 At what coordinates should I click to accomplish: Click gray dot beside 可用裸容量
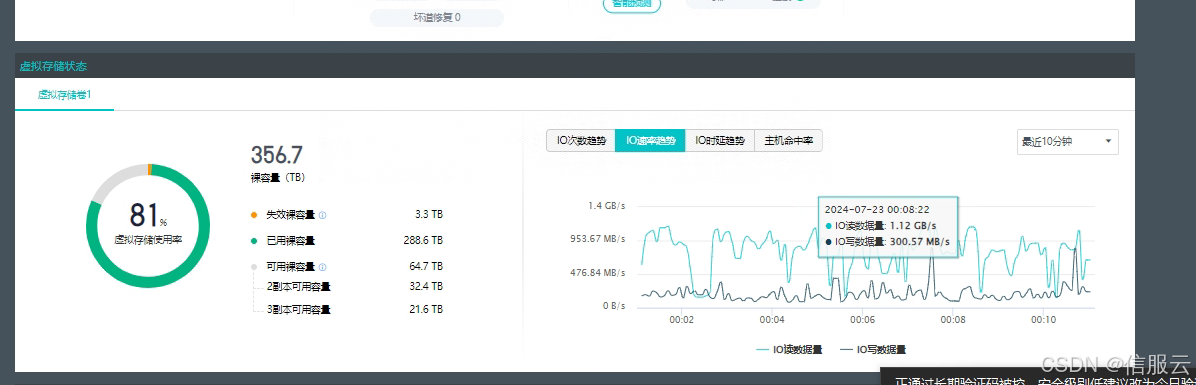click(254, 267)
